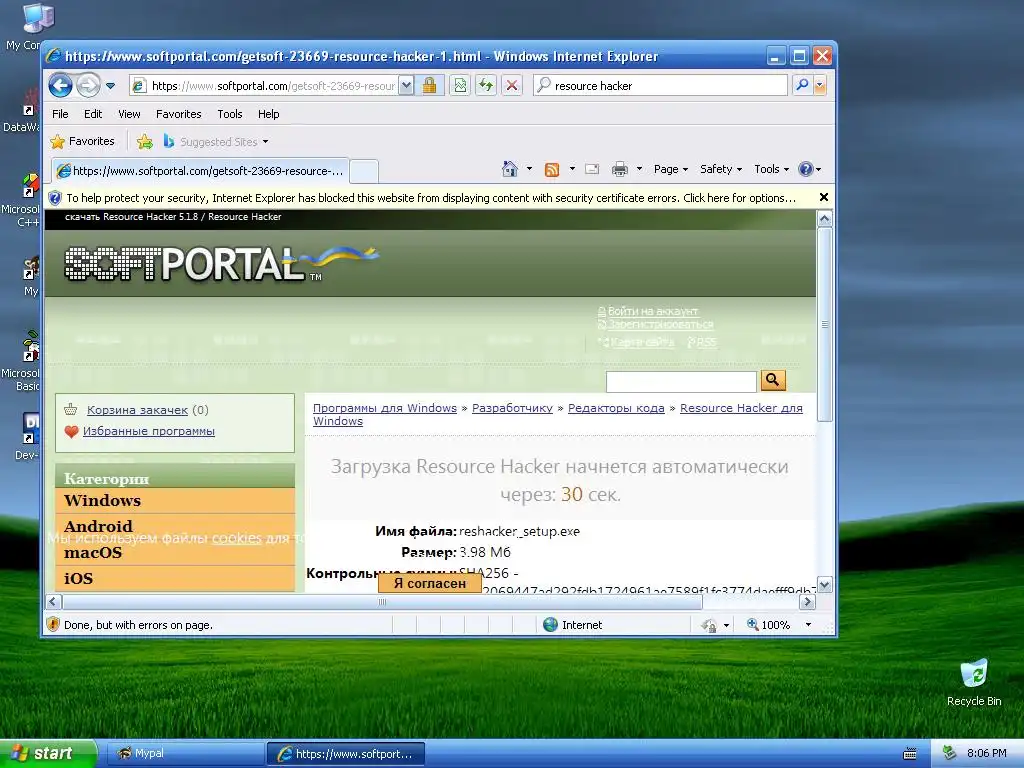Open Suggested Sites dropdown

pos(216,141)
